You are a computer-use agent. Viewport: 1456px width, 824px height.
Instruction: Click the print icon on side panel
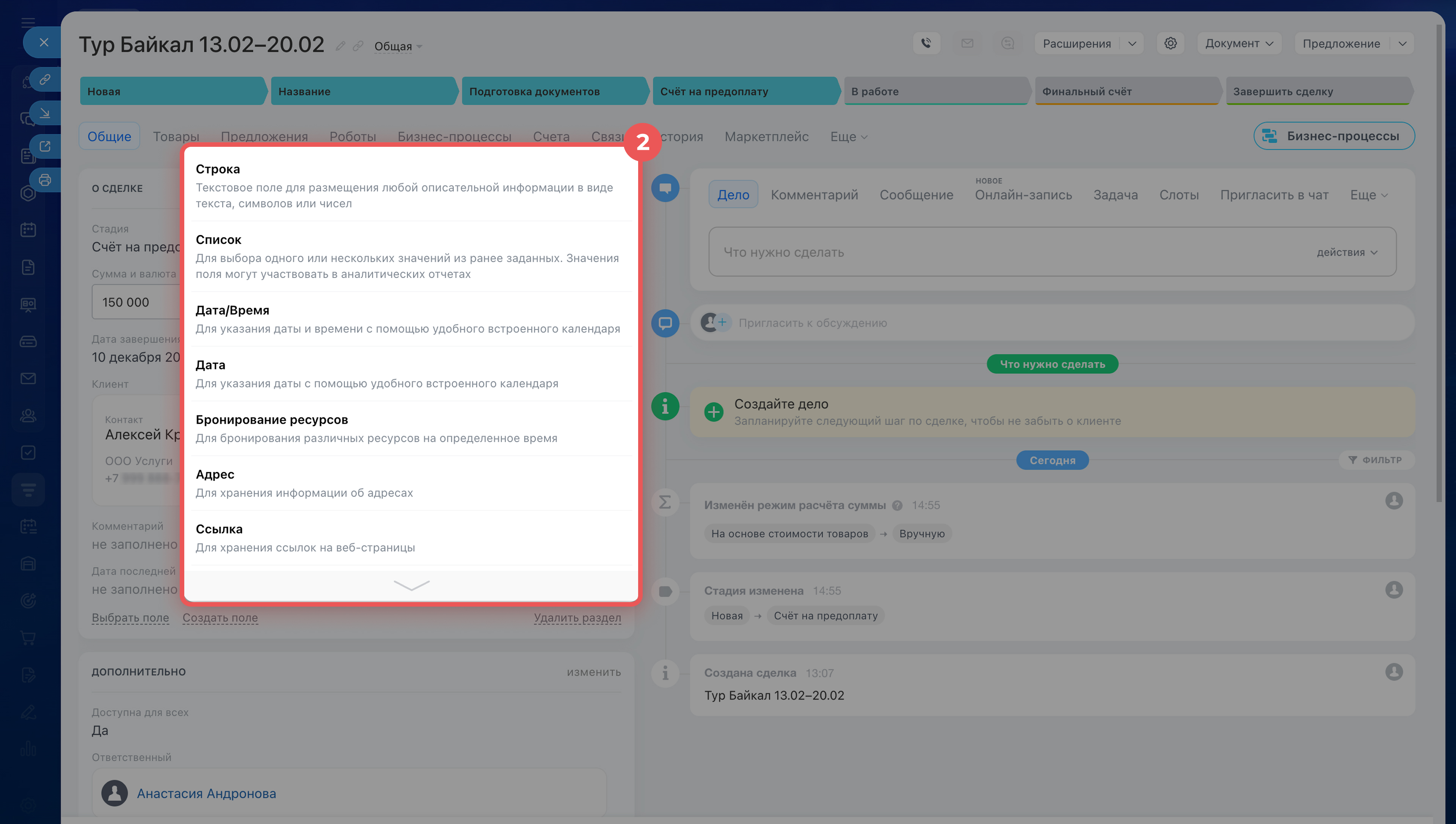point(45,180)
